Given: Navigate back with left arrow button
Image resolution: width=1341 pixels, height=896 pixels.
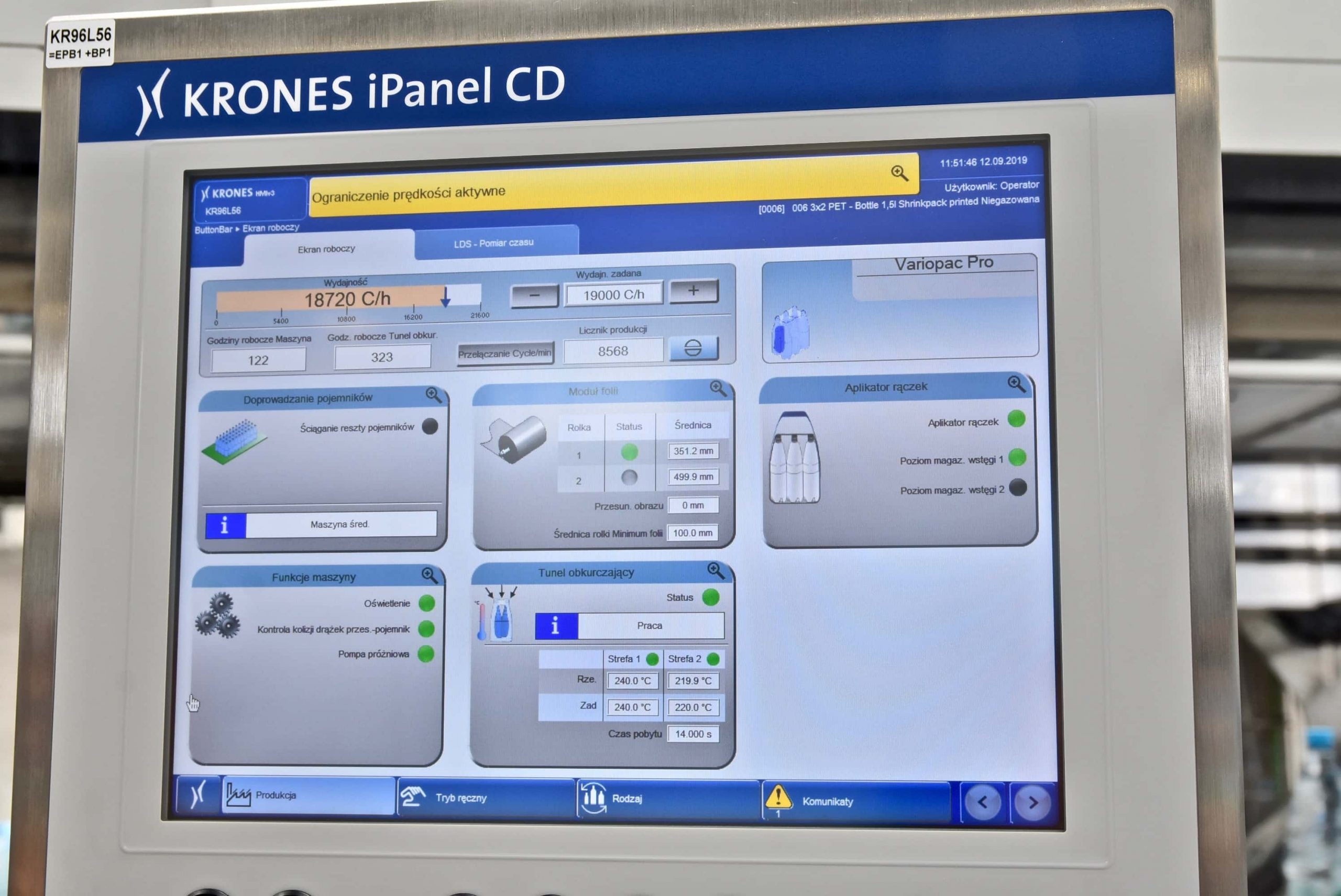Looking at the screenshot, I should [982, 802].
